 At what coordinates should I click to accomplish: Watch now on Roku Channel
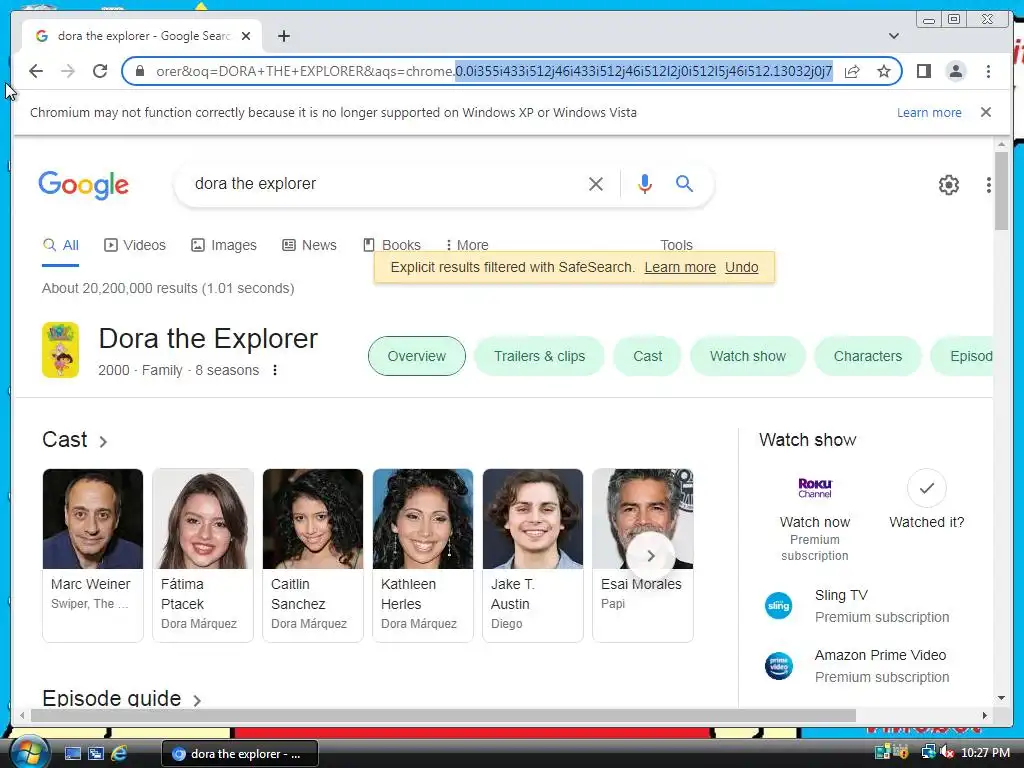coord(814,516)
